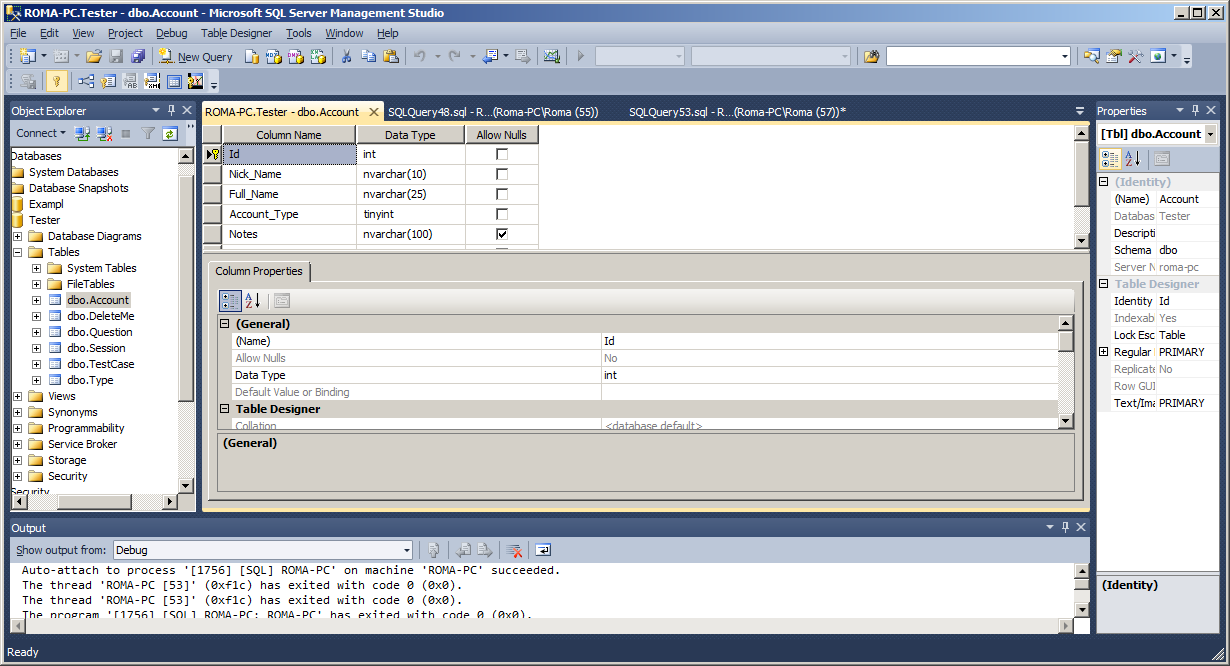Viewport: 1230px width, 666px height.
Task: Click the Analysis Services MDX Query icon
Action: pyautogui.click(x=273, y=56)
